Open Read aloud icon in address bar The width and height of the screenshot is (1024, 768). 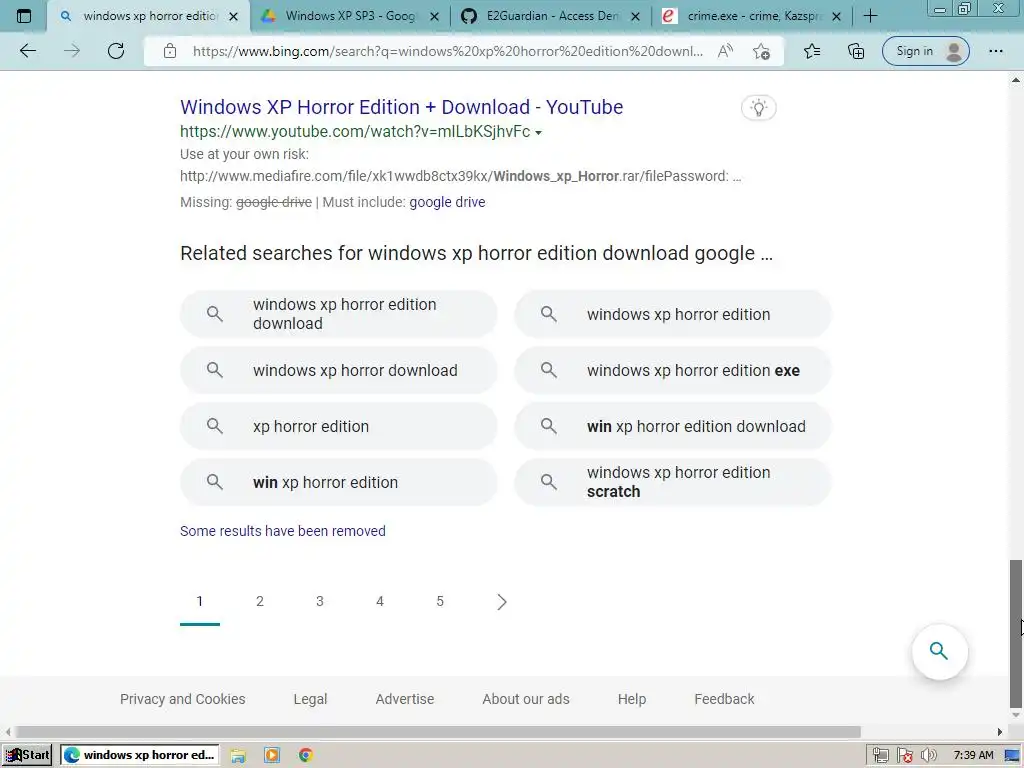coord(725,51)
